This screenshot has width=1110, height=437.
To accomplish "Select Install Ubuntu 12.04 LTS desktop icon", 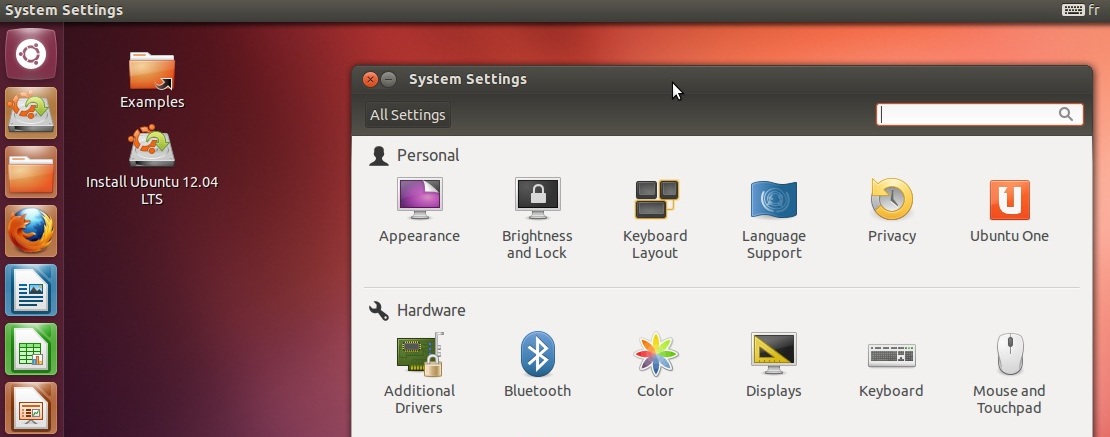I will 151,166.
